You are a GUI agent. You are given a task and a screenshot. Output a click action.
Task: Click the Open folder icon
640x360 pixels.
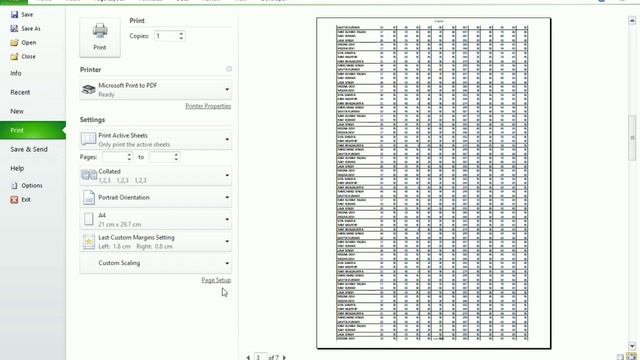(x=14, y=42)
